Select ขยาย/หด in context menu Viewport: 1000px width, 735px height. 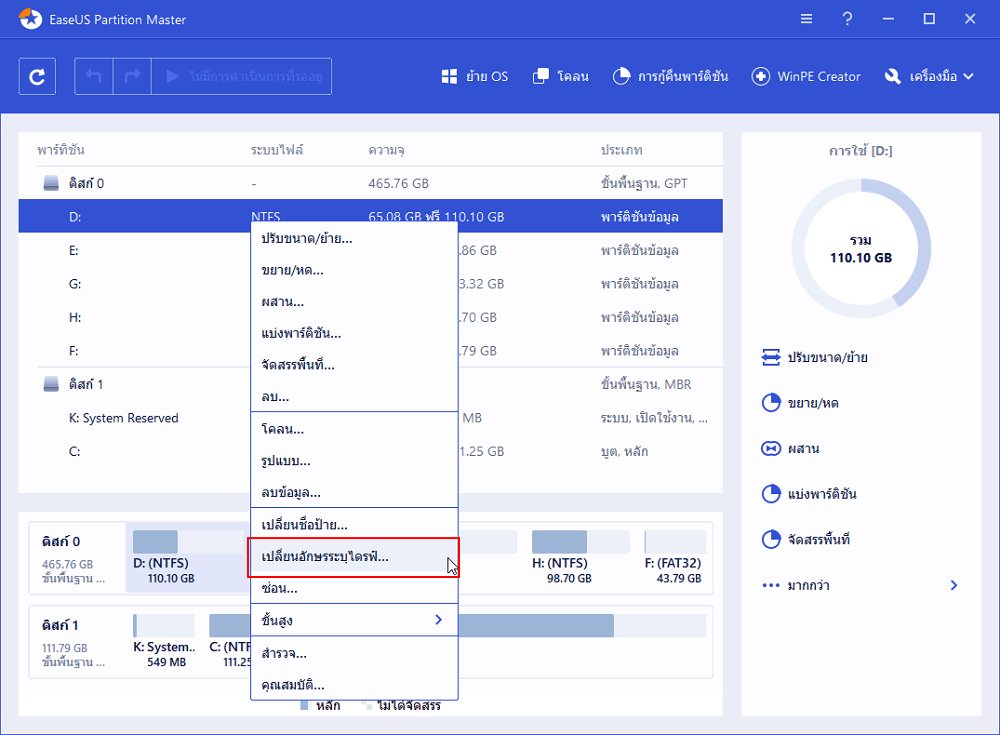[354, 271]
